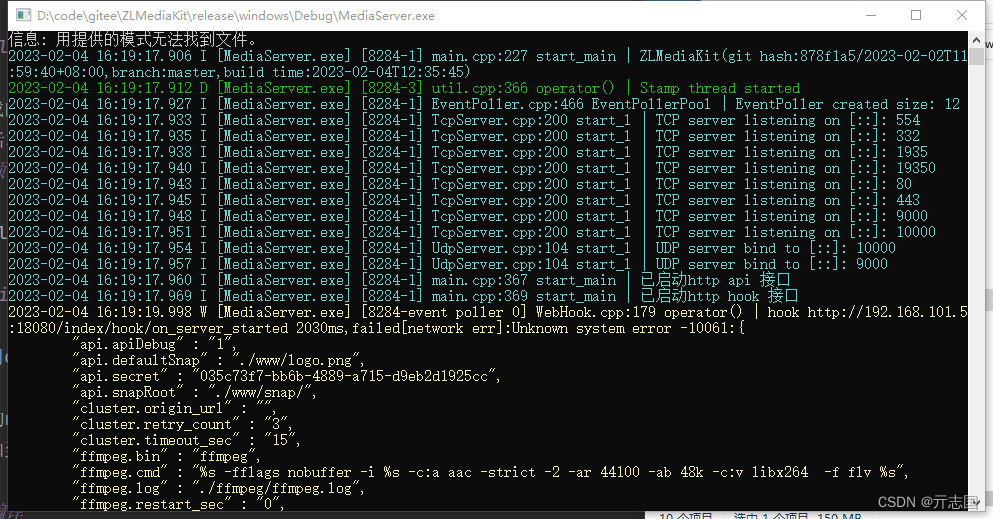Click the './www/logo.png' value
The height and width of the screenshot is (519, 993).
296,360
